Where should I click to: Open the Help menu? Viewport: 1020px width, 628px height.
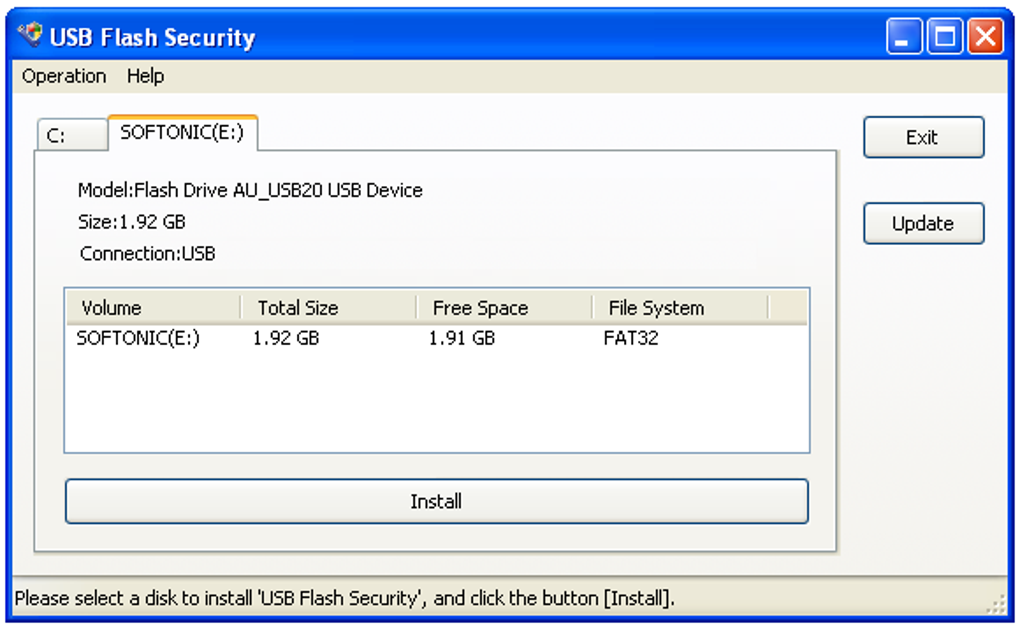145,76
